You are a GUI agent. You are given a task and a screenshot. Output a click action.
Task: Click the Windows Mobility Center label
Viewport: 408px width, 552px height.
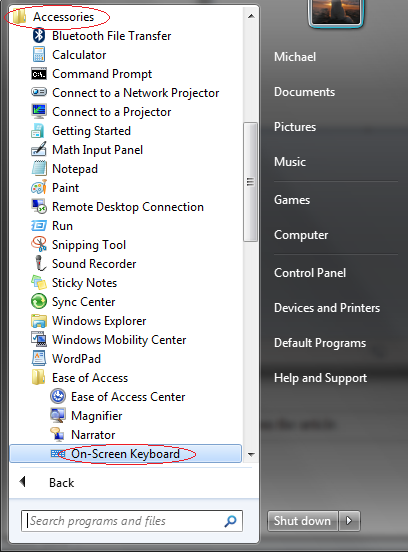(x=119, y=340)
